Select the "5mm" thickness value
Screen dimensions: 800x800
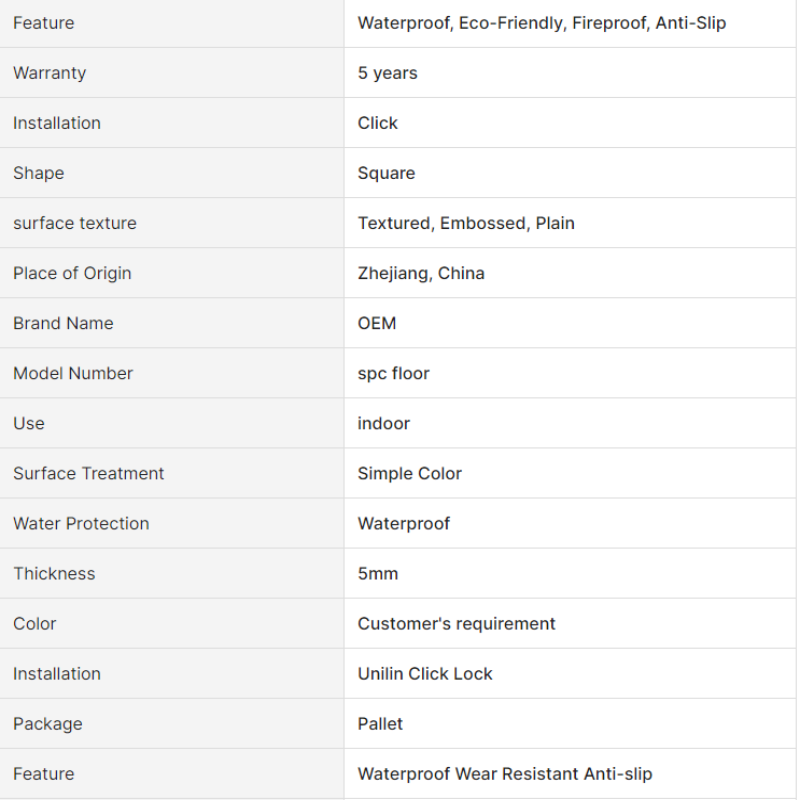pos(378,573)
